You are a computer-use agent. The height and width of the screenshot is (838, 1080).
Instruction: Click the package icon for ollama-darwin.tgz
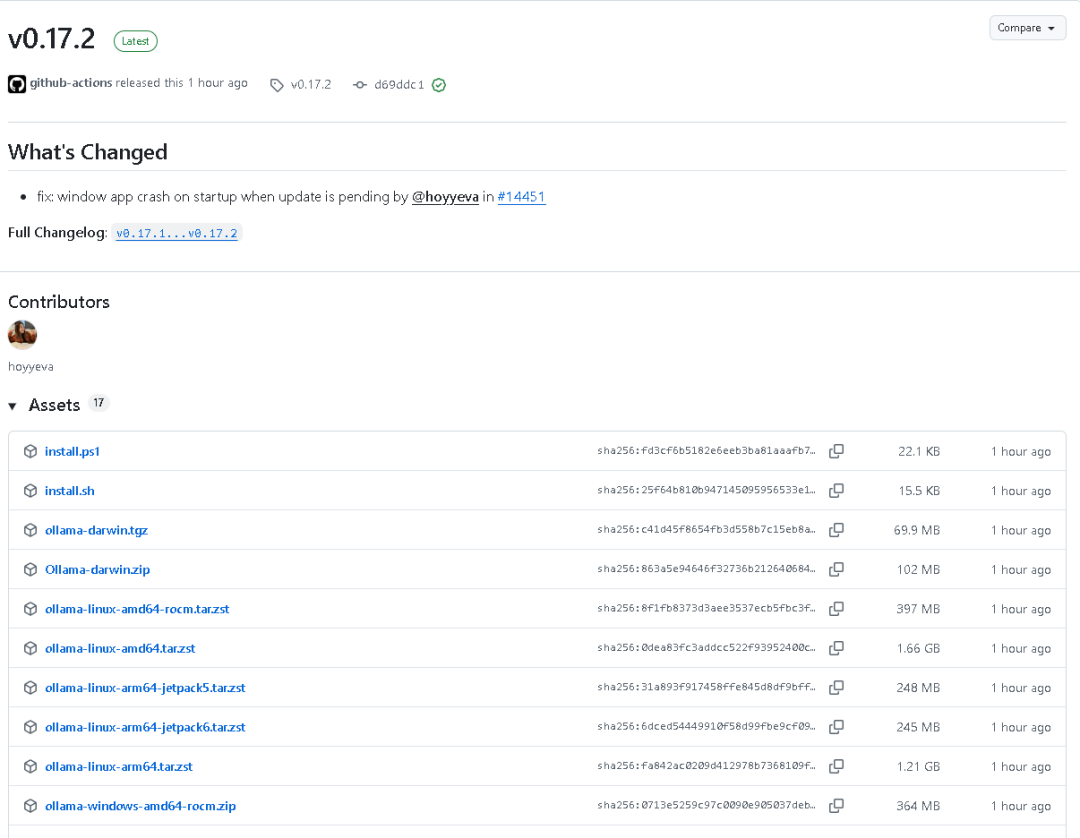pyautogui.click(x=30, y=530)
